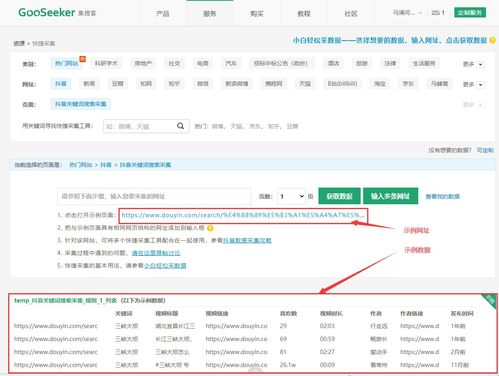Click the magnifier search icon
Screen dimensions: 499x376
point(180,126)
